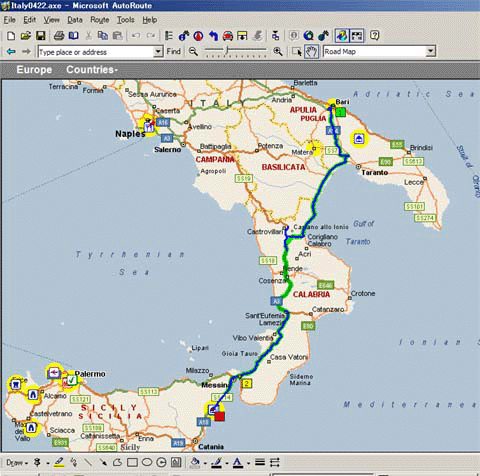Click the scissors Cut icon
480x476 pixels.
[x=88, y=36]
